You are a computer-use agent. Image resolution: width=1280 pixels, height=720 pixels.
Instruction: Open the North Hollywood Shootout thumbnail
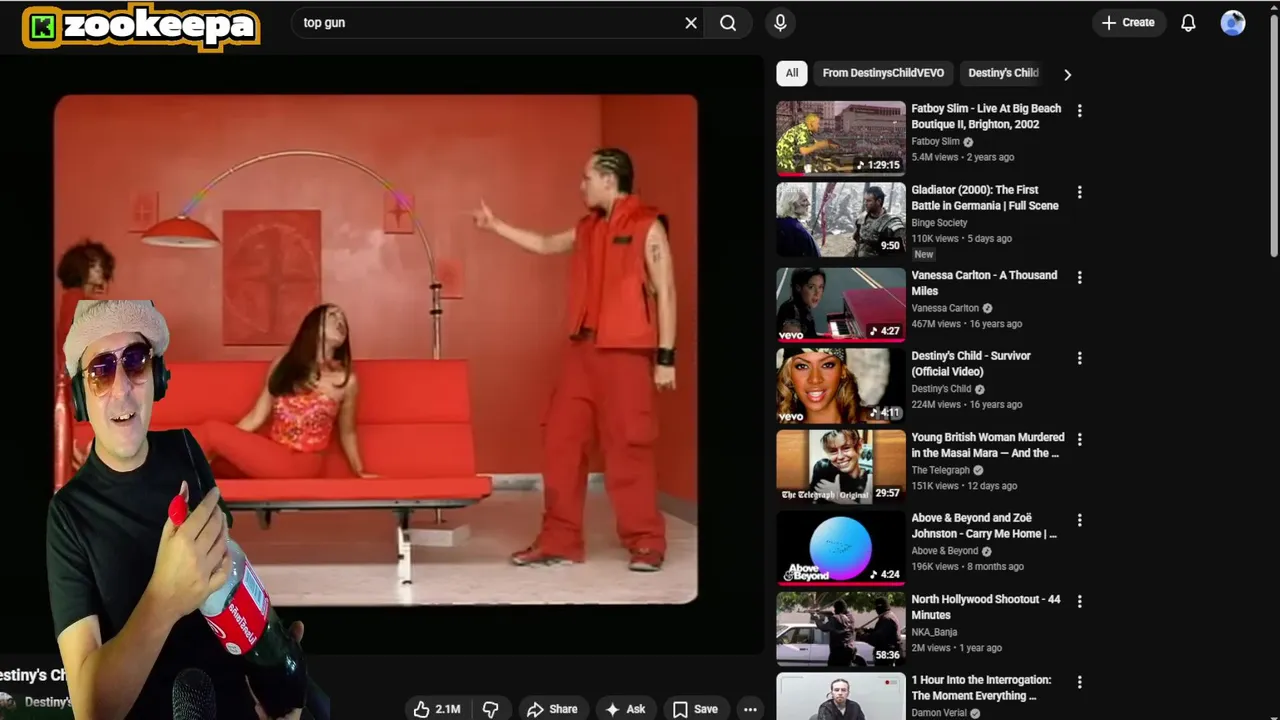[x=841, y=628]
